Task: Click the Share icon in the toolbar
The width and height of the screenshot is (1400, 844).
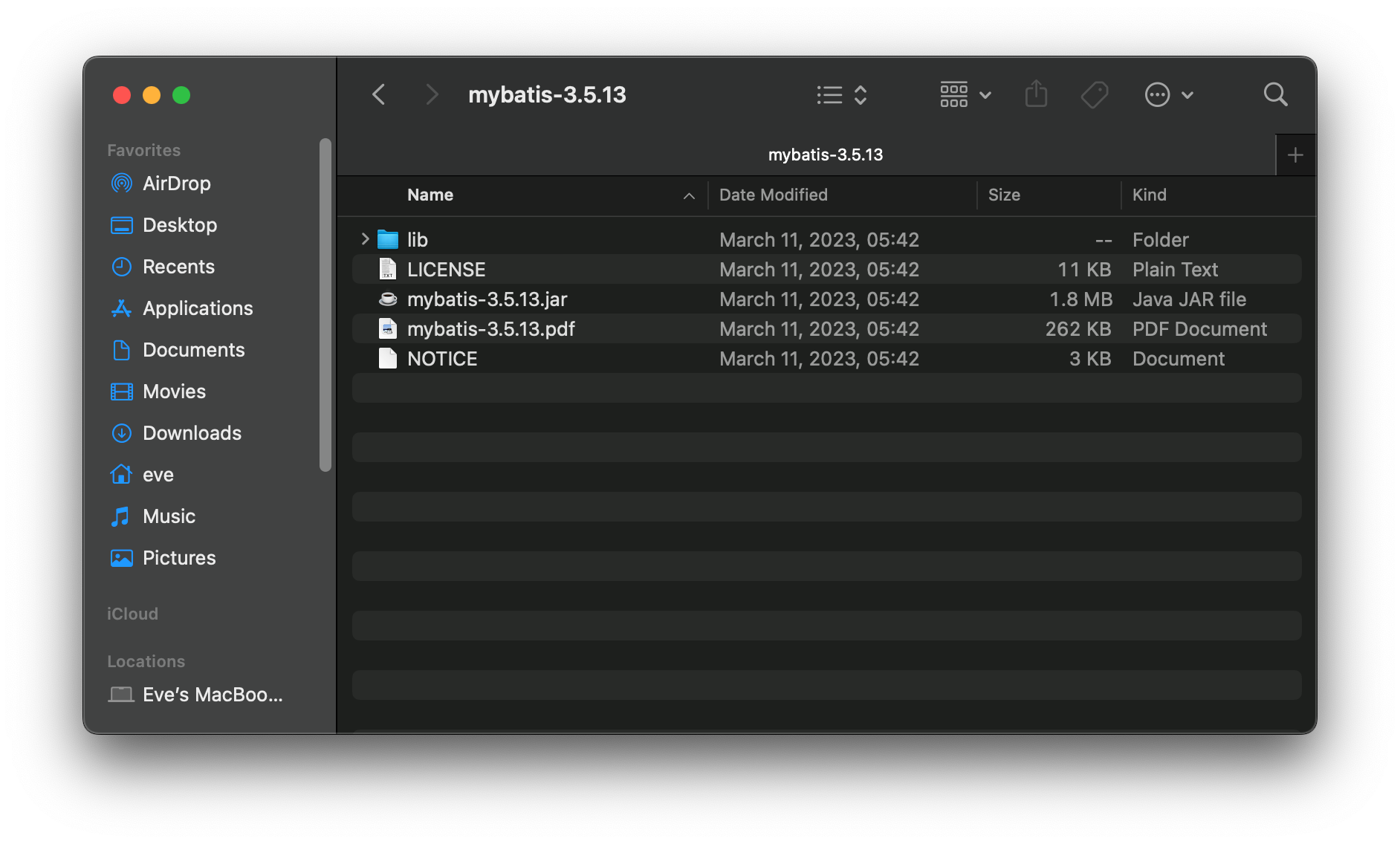Action: pyautogui.click(x=1036, y=94)
